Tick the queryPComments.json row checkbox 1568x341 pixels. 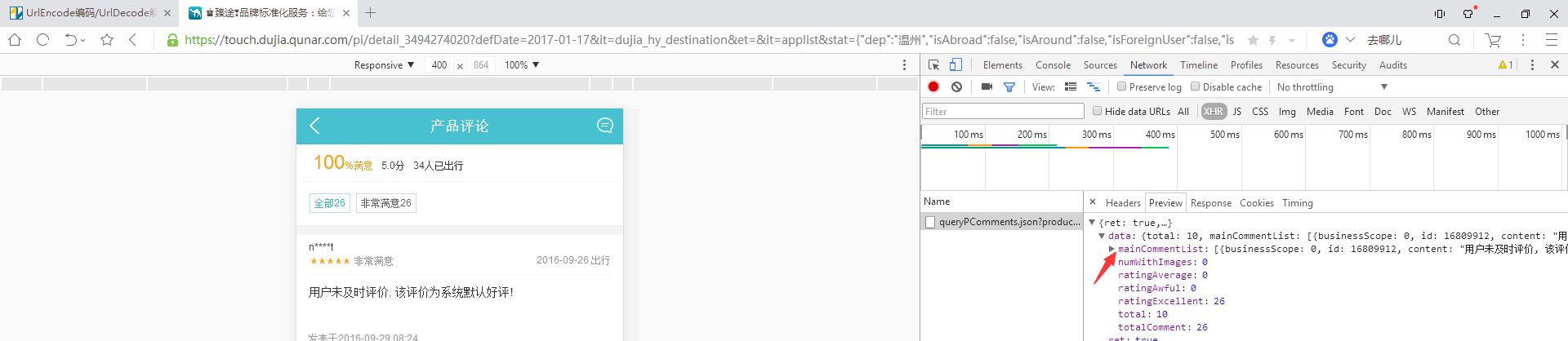point(929,222)
